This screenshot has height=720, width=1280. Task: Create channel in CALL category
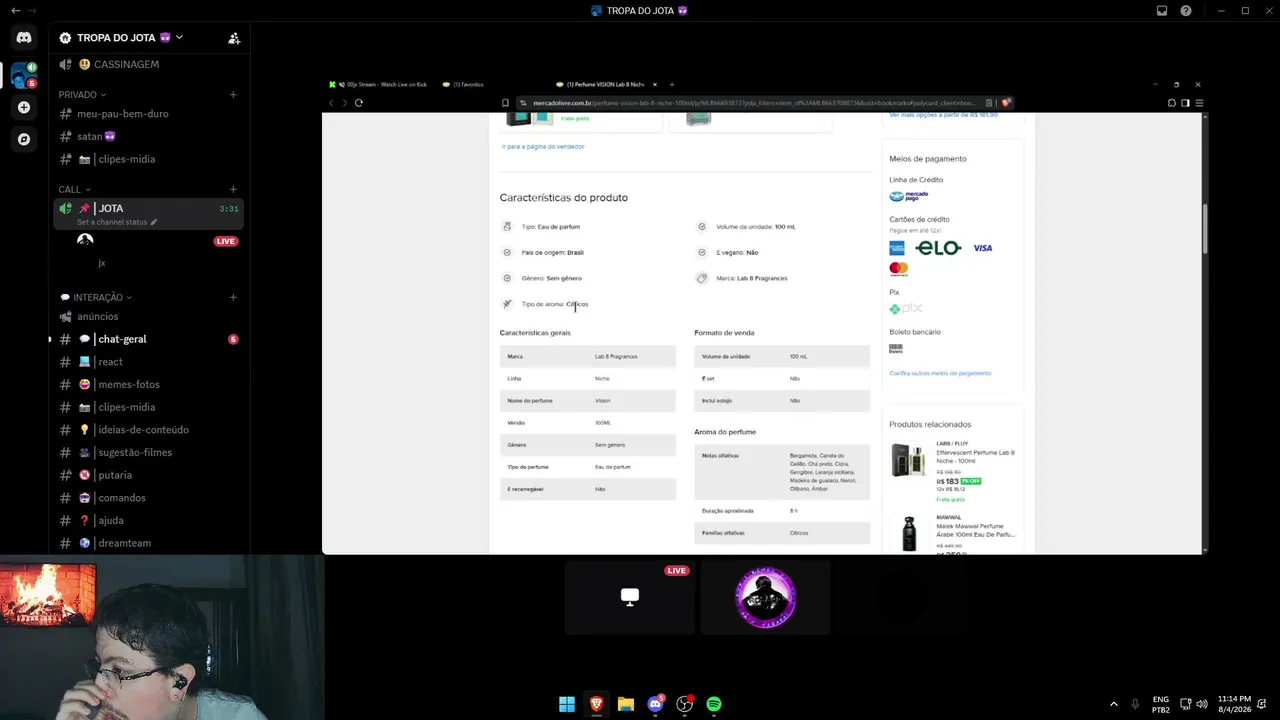click(233, 190)
